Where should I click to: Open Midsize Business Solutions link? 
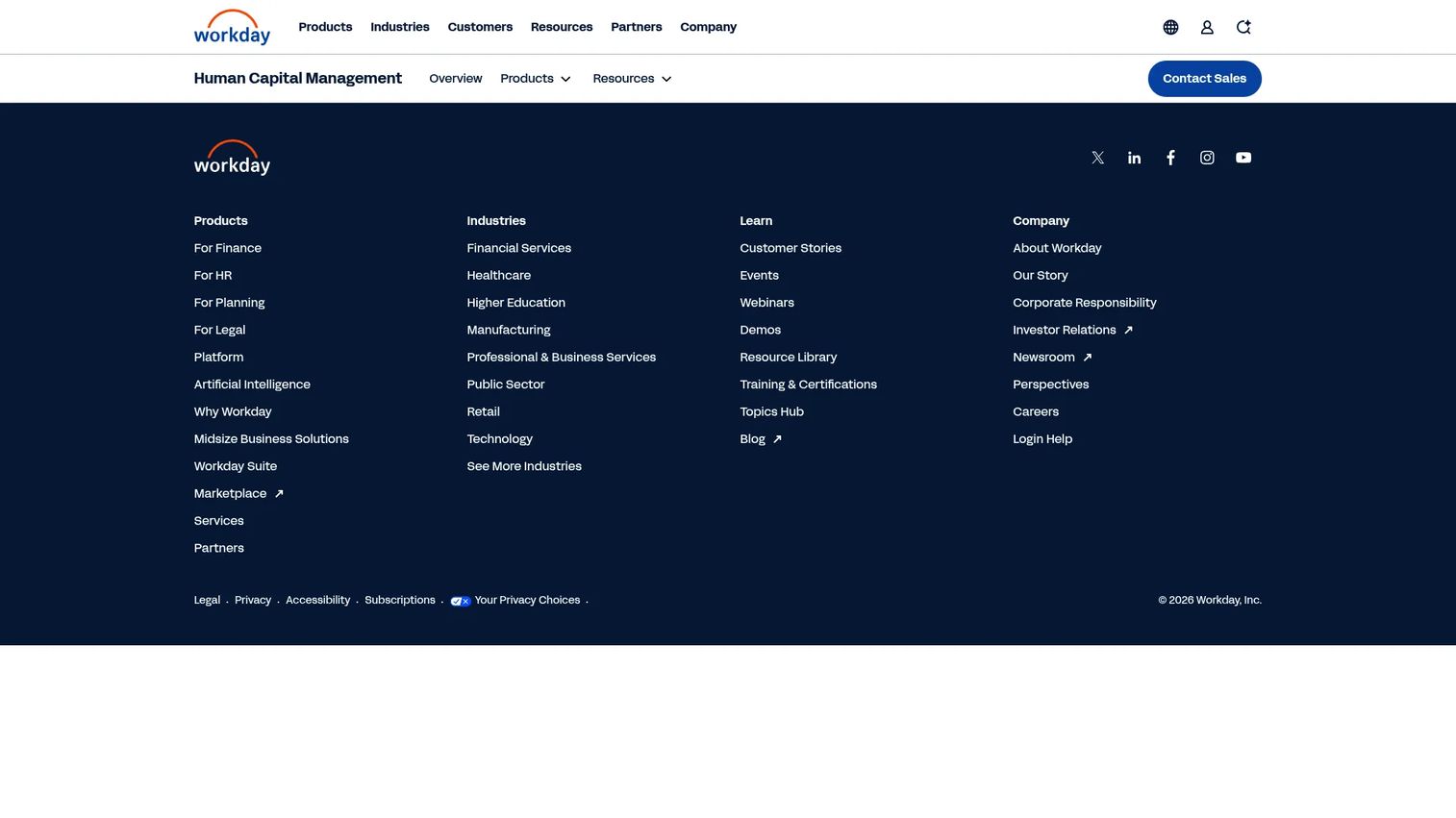click(x=271, y=438)
